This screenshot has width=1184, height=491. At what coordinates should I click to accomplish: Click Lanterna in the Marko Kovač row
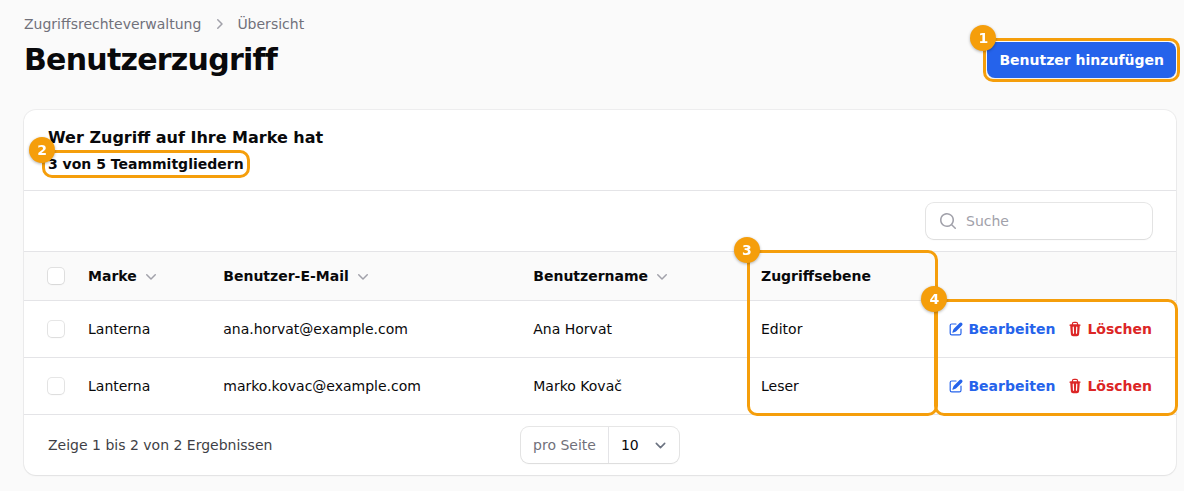(x=119, y=386)
